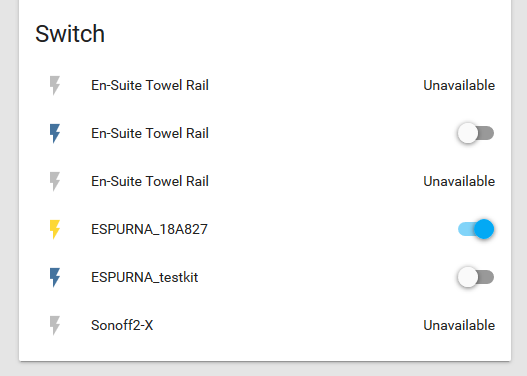Click the Unavailable status of Sonoff2-X

pos(459,325)
